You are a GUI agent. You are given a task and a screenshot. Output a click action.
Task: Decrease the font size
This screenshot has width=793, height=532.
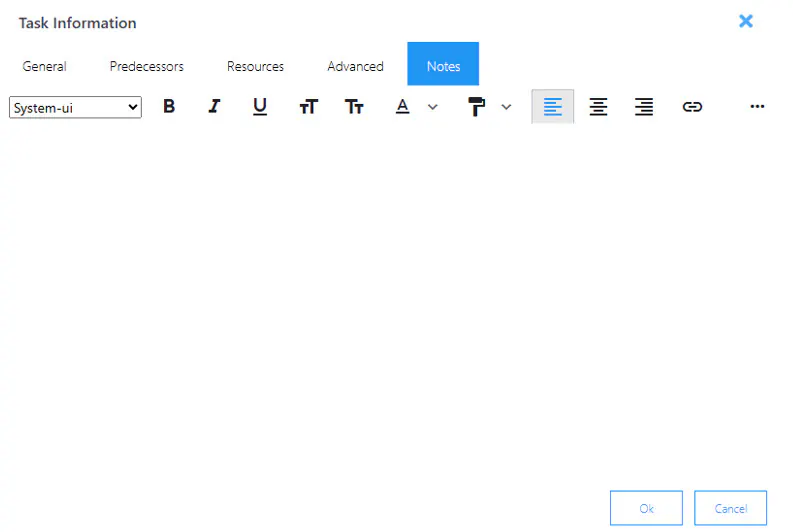tap(354, 107)
